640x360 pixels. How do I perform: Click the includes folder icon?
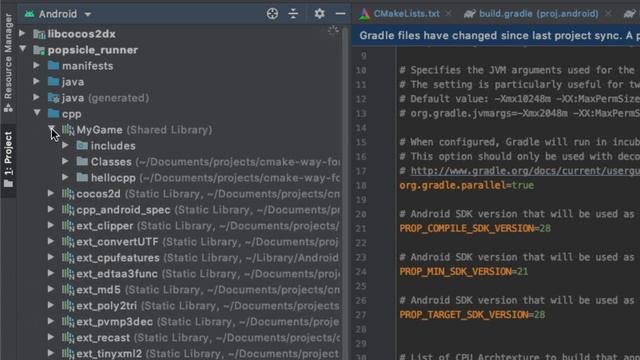[x=82, y=145]
